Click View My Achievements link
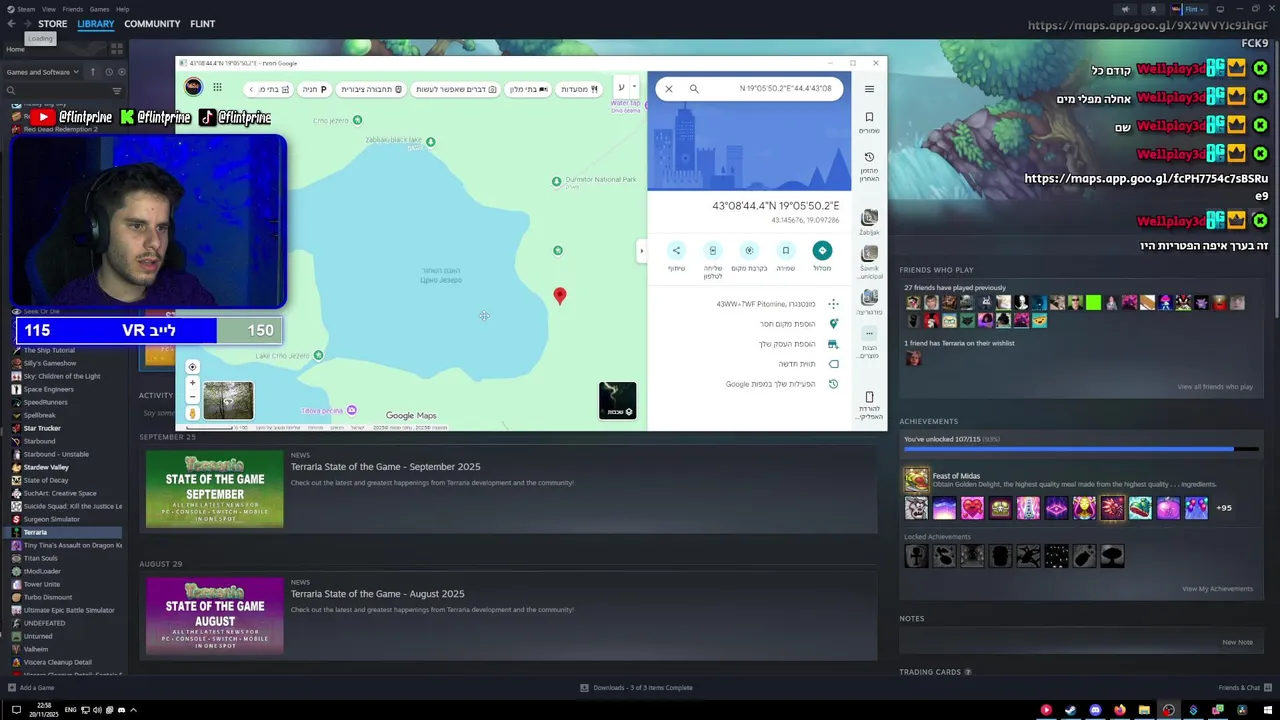The height and width of the screenshot is (720, 1280). point(1217,589)
